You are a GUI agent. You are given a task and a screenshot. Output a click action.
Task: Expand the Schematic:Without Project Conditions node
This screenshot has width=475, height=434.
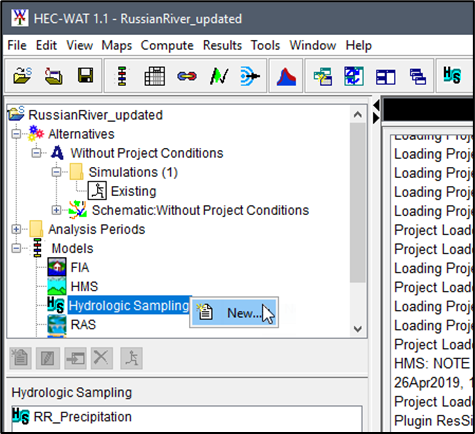[x=56, y=210]
